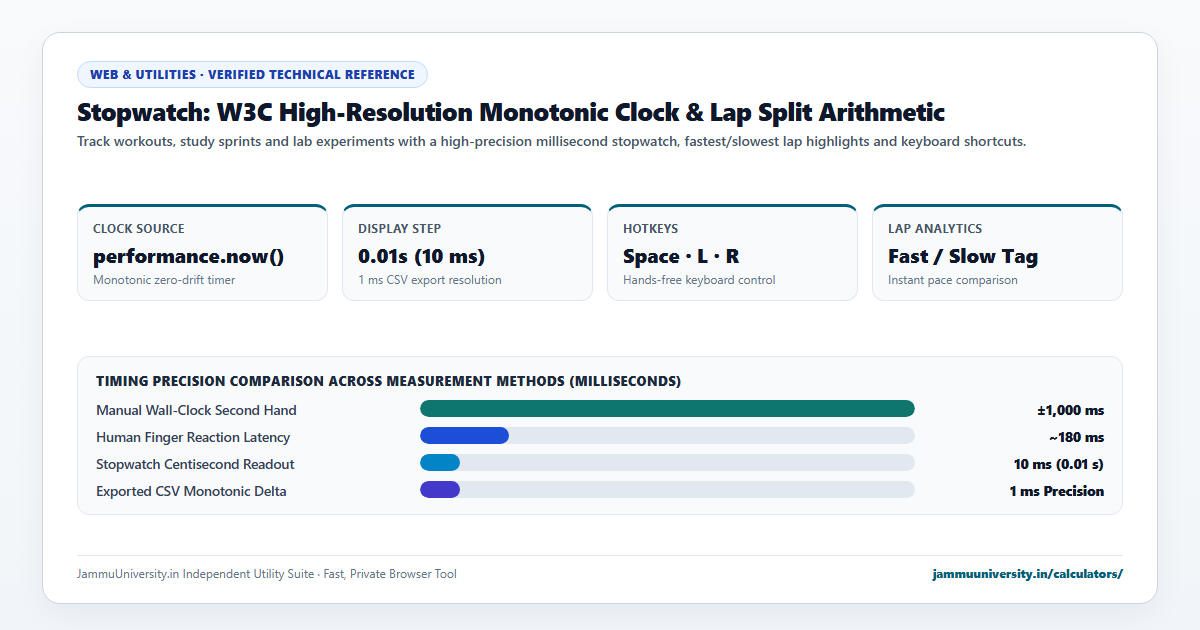Click the Monotonic zero-drift timer caption
This screenshot has width=1200, height=630.
click(164, 280)
